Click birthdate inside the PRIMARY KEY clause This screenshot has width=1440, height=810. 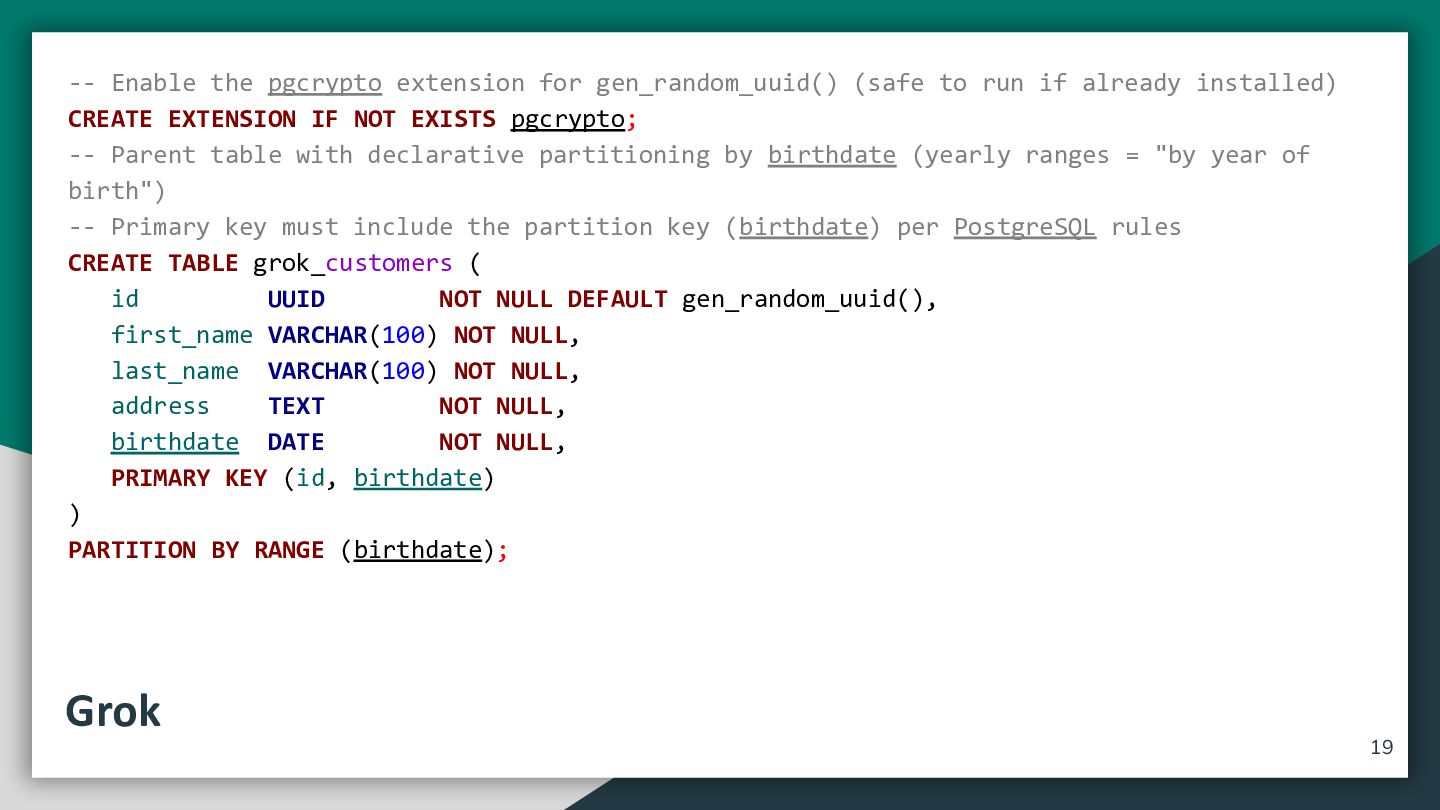pyautogui.click(x=418, y=478)
